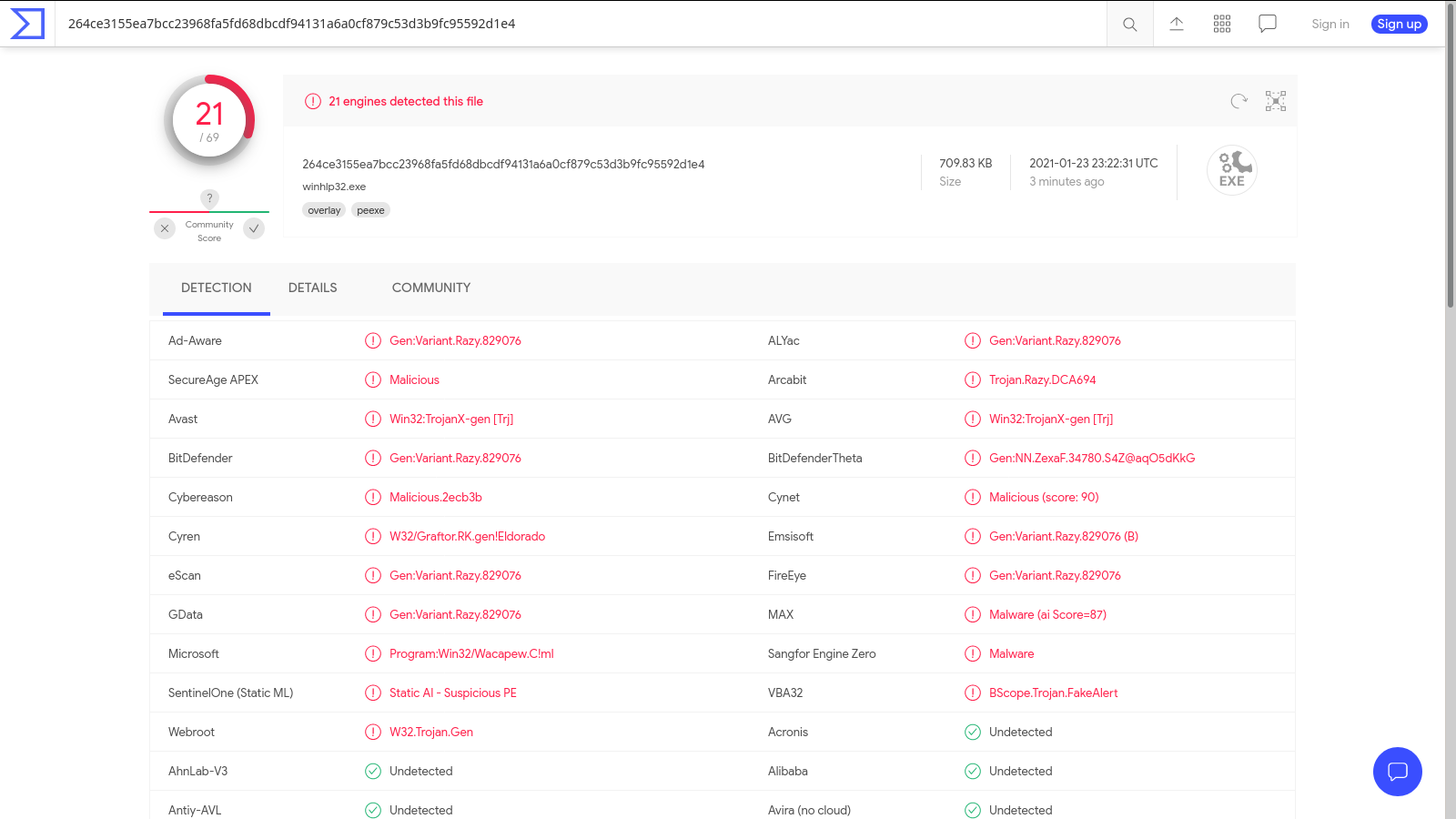Screen dimensions: 1456x819
Task: Click the FireEye detection warning icon
Action: click(x=973, y=575)
